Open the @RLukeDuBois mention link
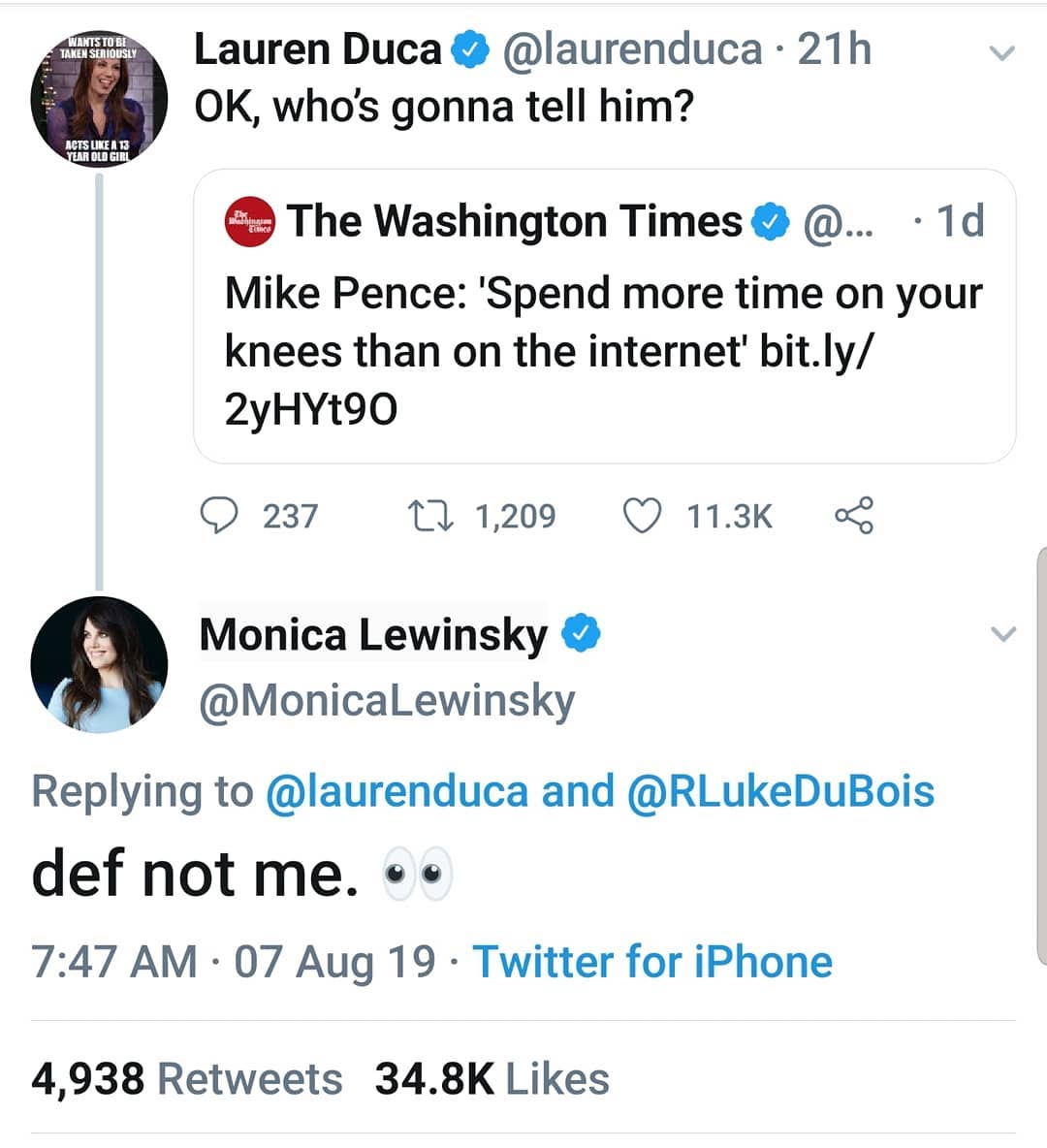Screen dimensions: 1047x1148 pos(780,791)
